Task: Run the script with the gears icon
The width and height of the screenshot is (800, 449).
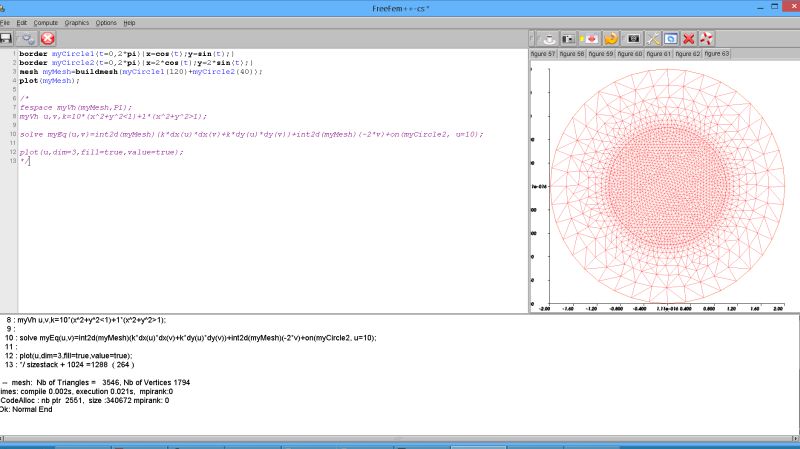Action: [x=27, y=39]
